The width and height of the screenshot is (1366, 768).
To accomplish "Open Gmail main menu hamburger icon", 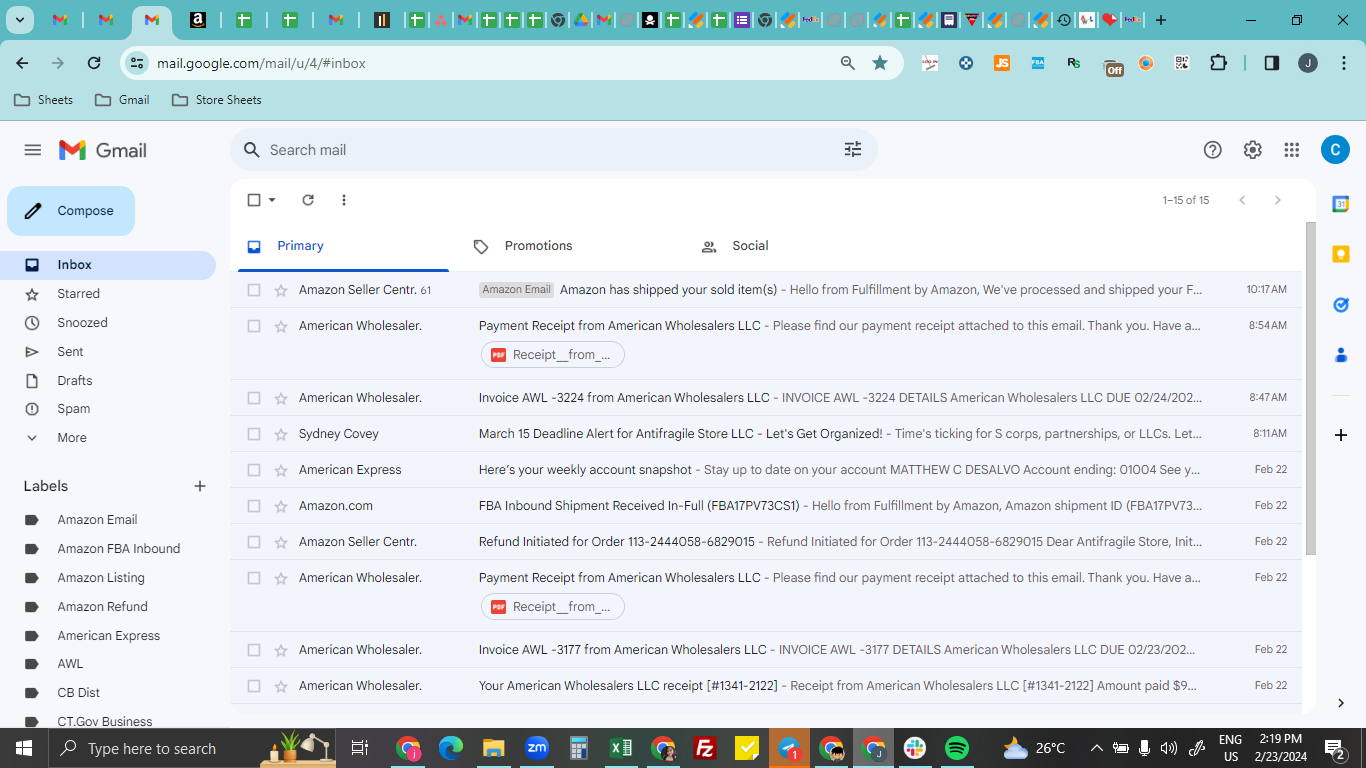I will 33,150.
